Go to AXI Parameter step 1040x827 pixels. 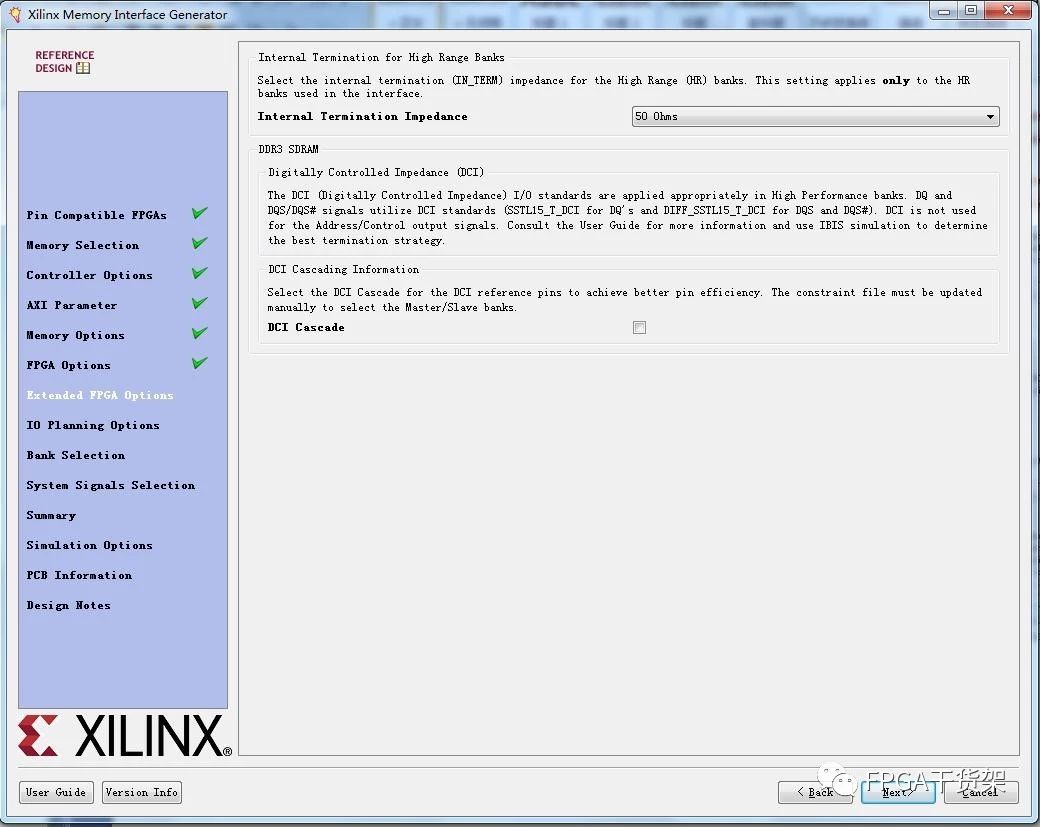coord(72,305)
